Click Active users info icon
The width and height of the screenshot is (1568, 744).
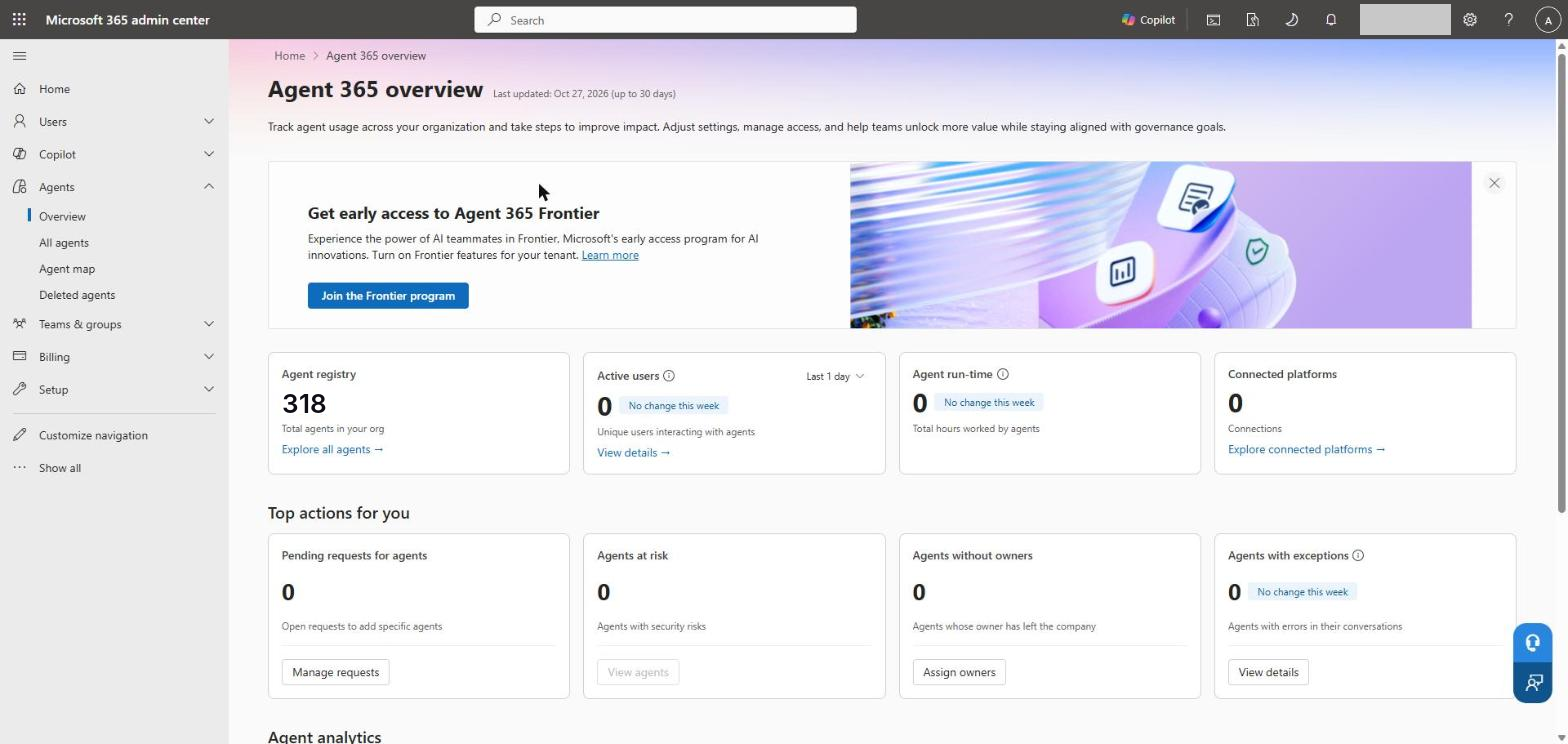pos(669,376)
